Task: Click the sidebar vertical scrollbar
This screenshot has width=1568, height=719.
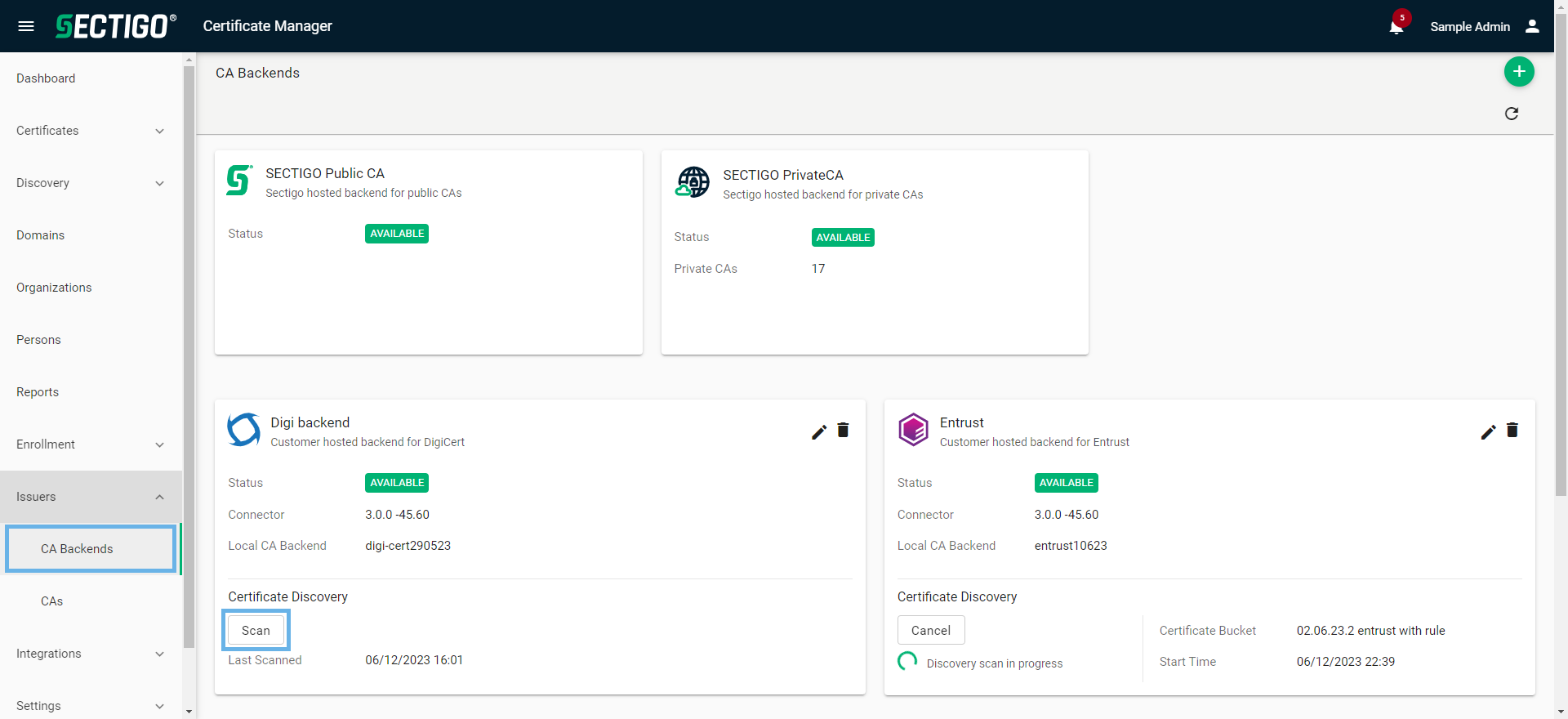Action: (189, 357)
